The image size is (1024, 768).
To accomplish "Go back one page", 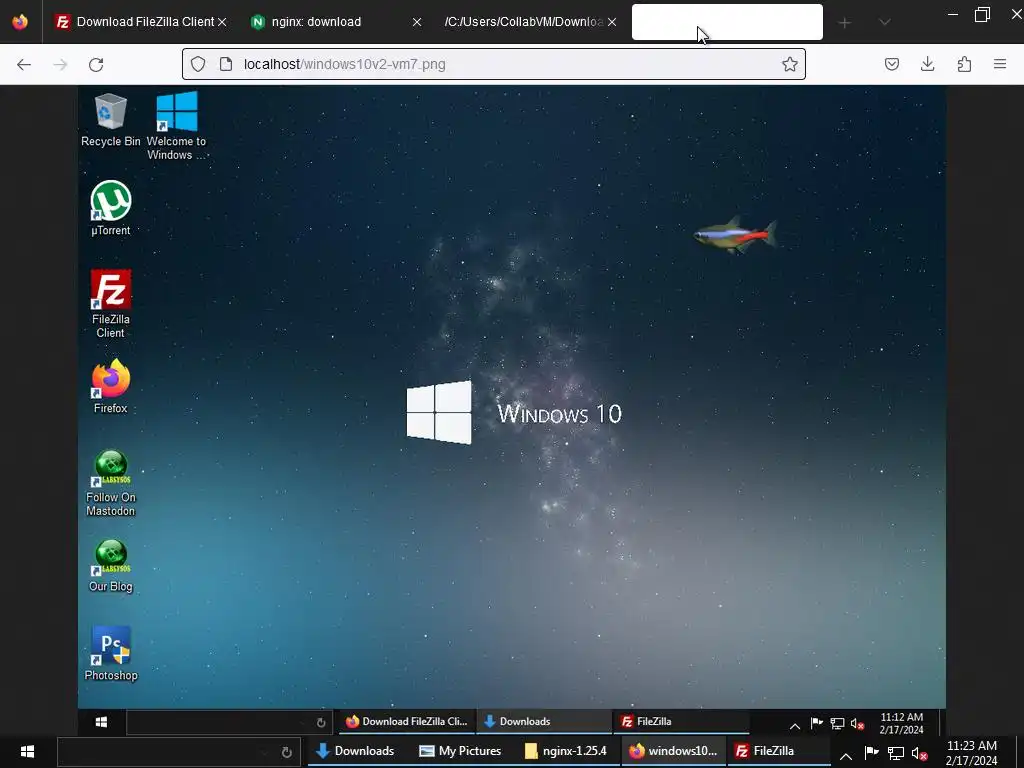I will tap(24, 64).
